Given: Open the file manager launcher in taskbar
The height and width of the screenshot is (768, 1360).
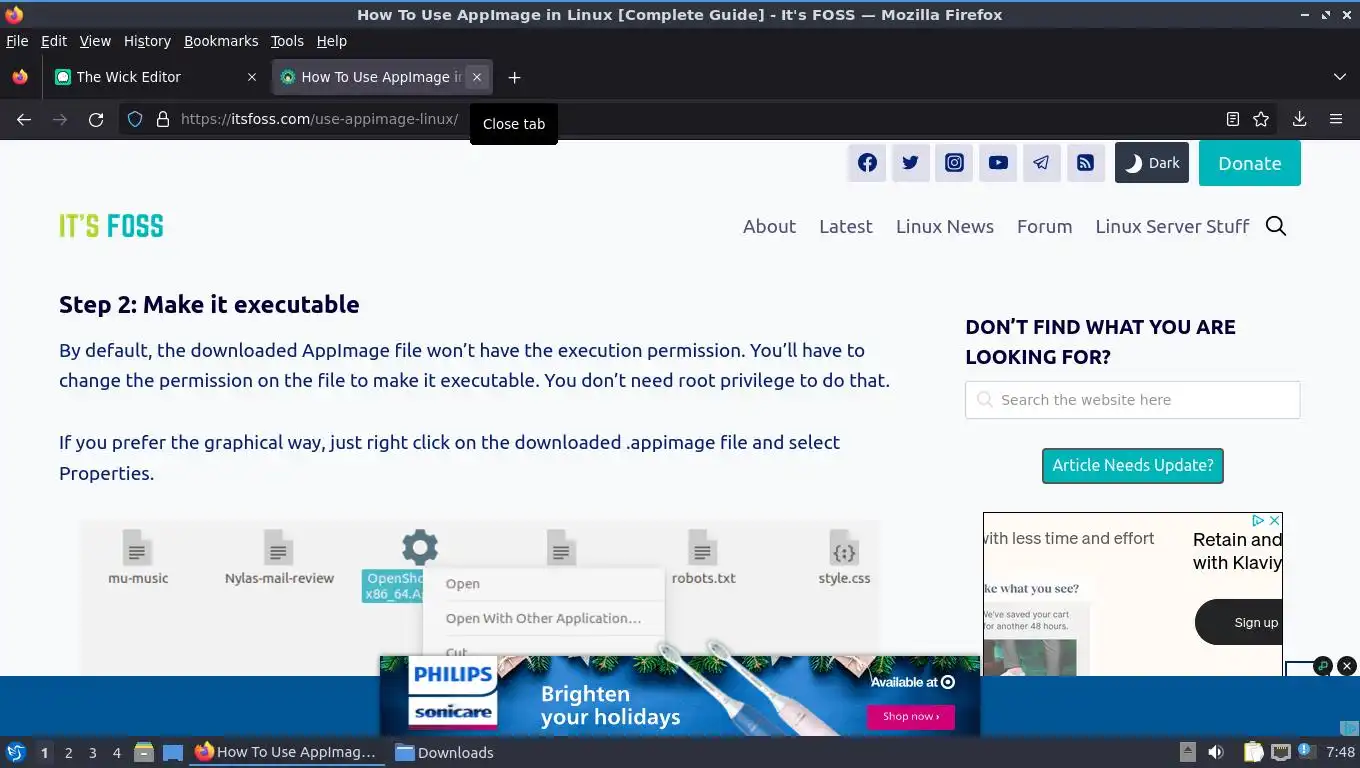Looking at the screenshot, I should 143,752.
